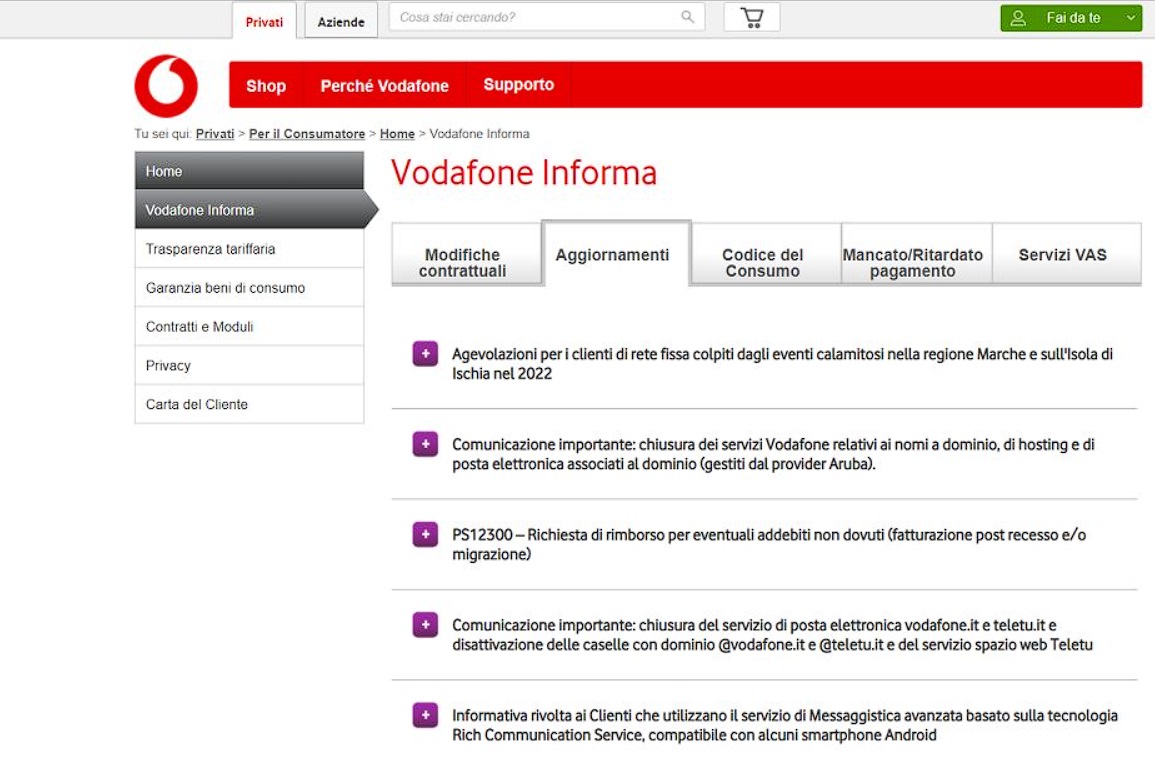The image size is (1155, 757).
Task: Click the Vodafone Informa page heading
Action: [524, 173]
